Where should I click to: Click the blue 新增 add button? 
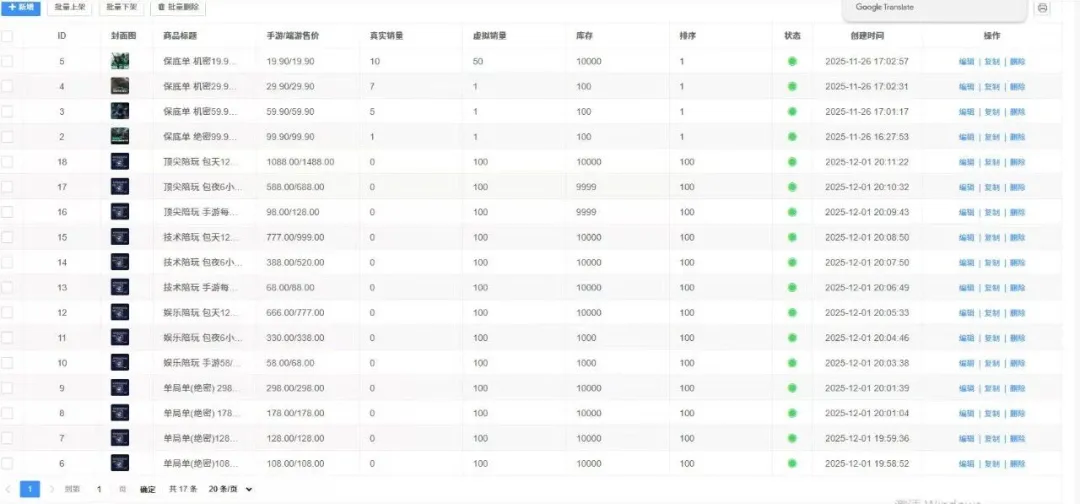[x=20, y=8]
